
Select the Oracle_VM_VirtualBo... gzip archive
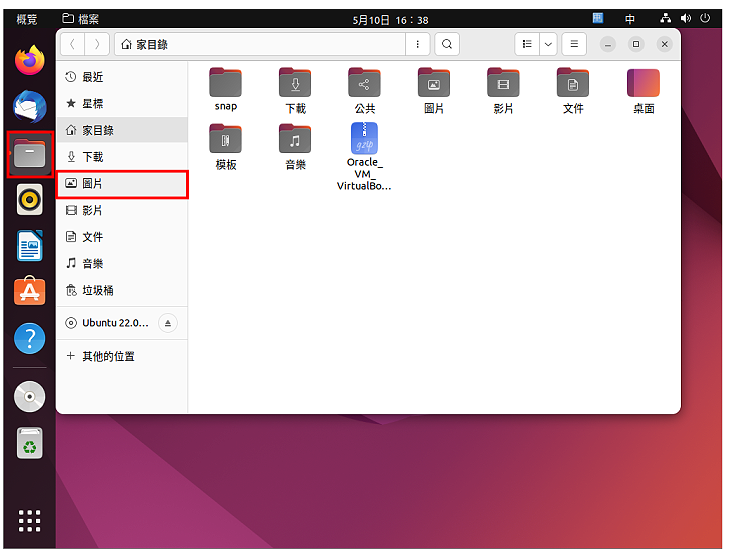[364, 157]
